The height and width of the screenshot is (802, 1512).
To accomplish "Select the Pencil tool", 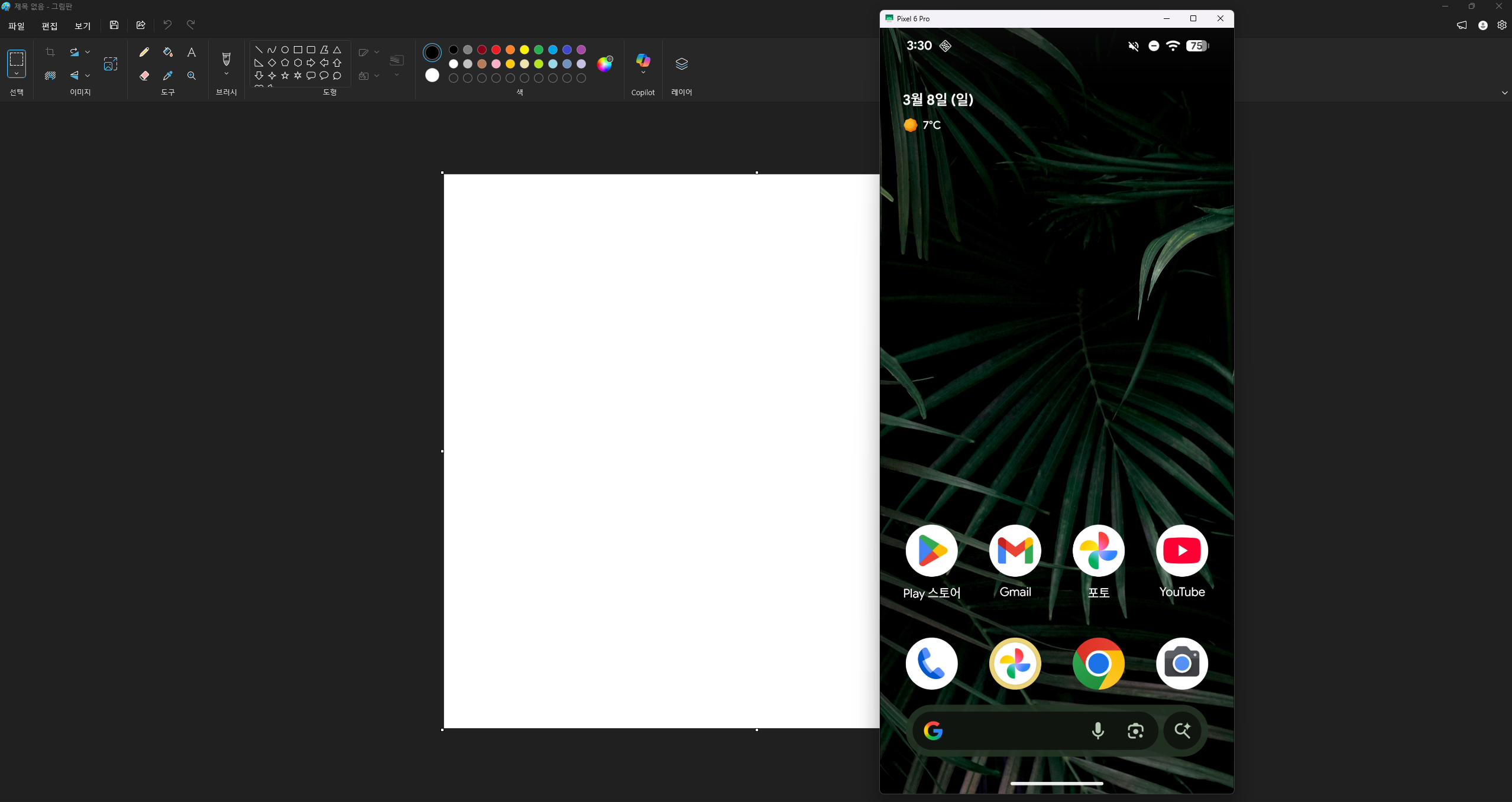I will [144, 52].
